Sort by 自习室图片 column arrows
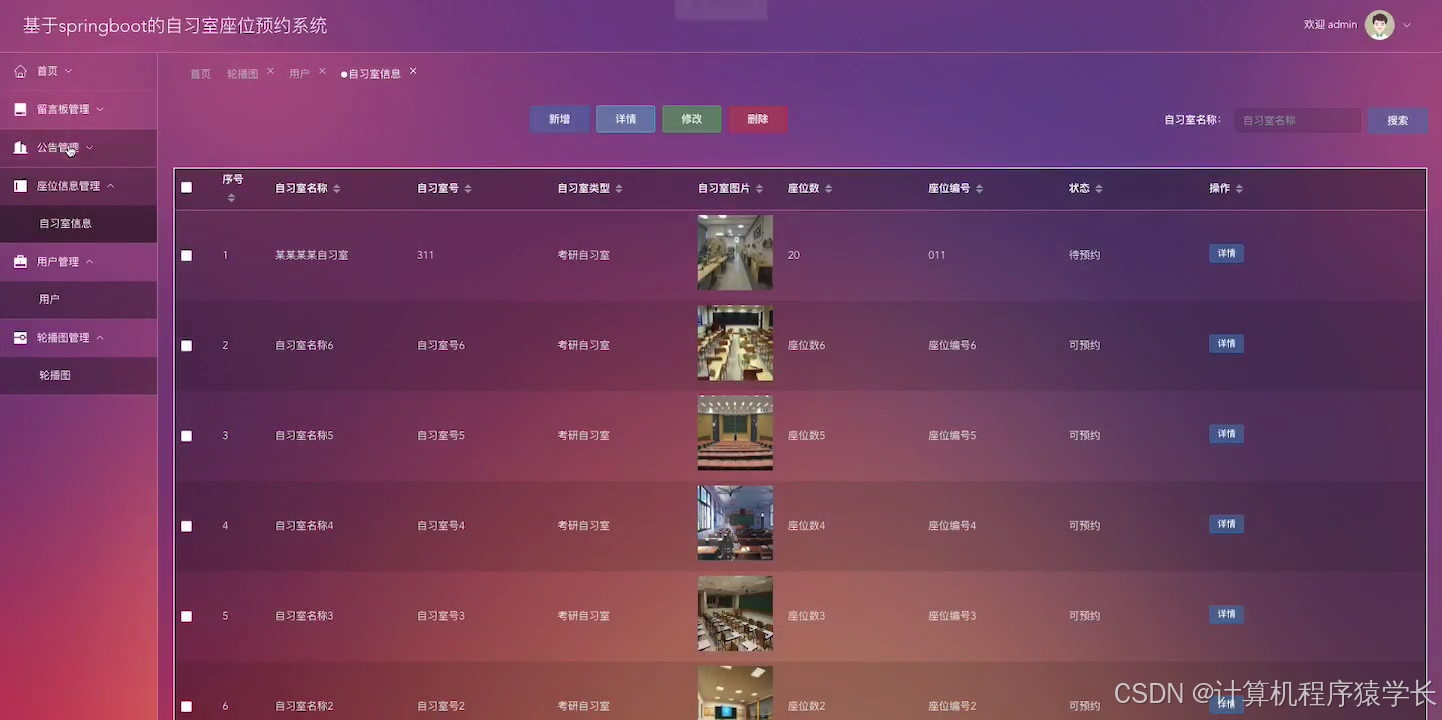This screenshot has height=720, width=1442. (x=759, y=189)
